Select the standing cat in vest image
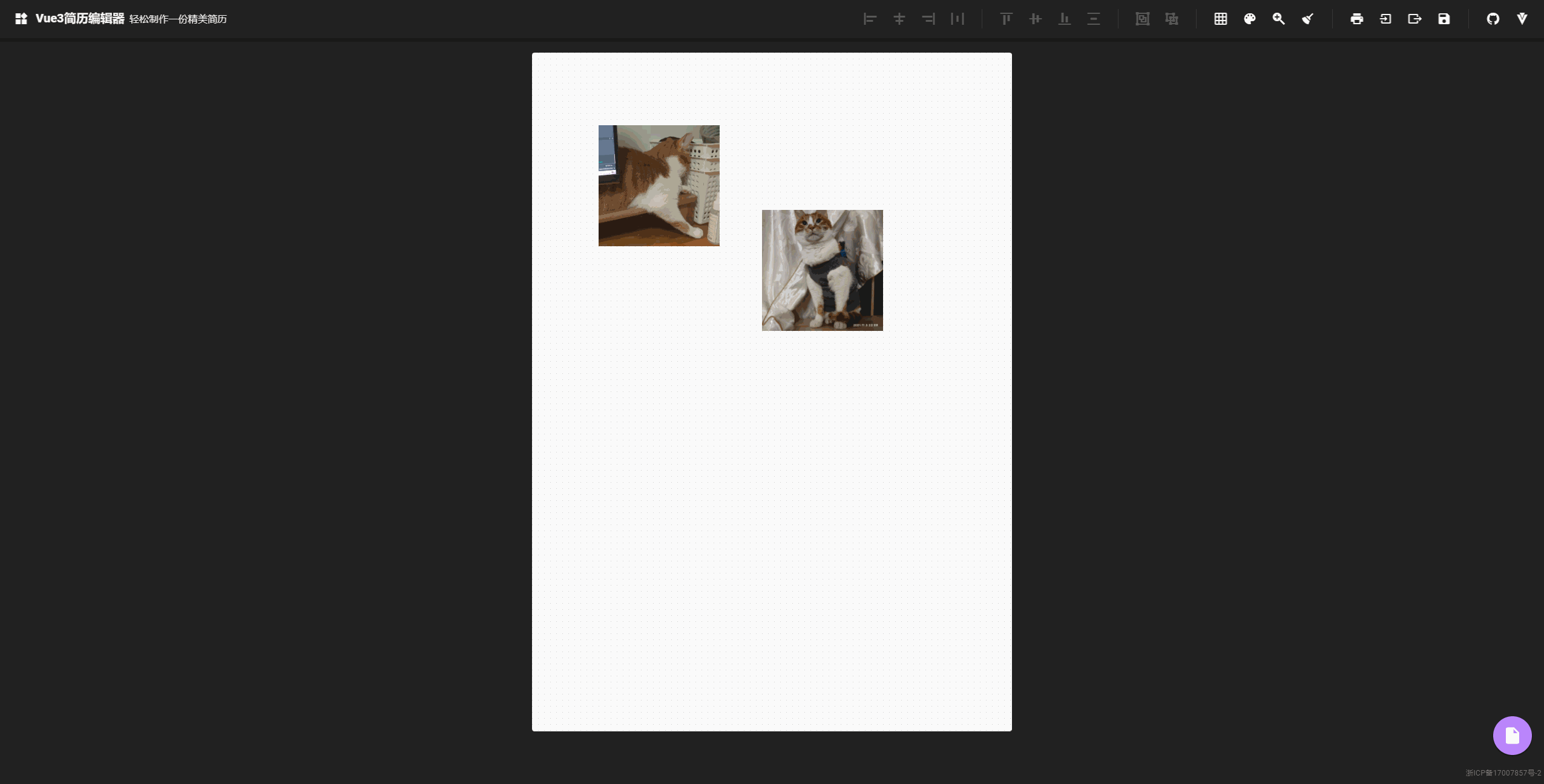Image resolution: width=1544 pixels, height=784 pixels. coord(822,270)
